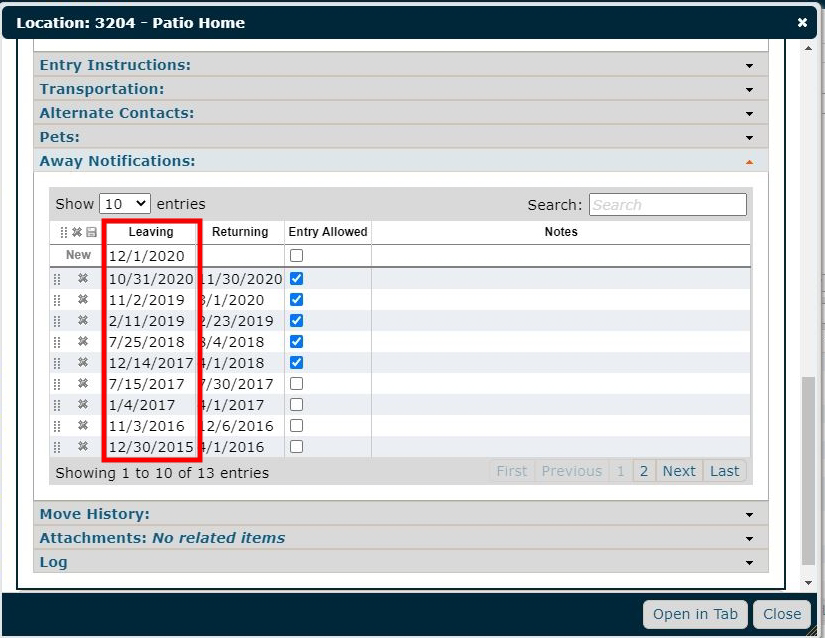This screenshot has width=825, height=638.
Task: Click the 12/6/2016 returning date cell
Action: (242, 426)
